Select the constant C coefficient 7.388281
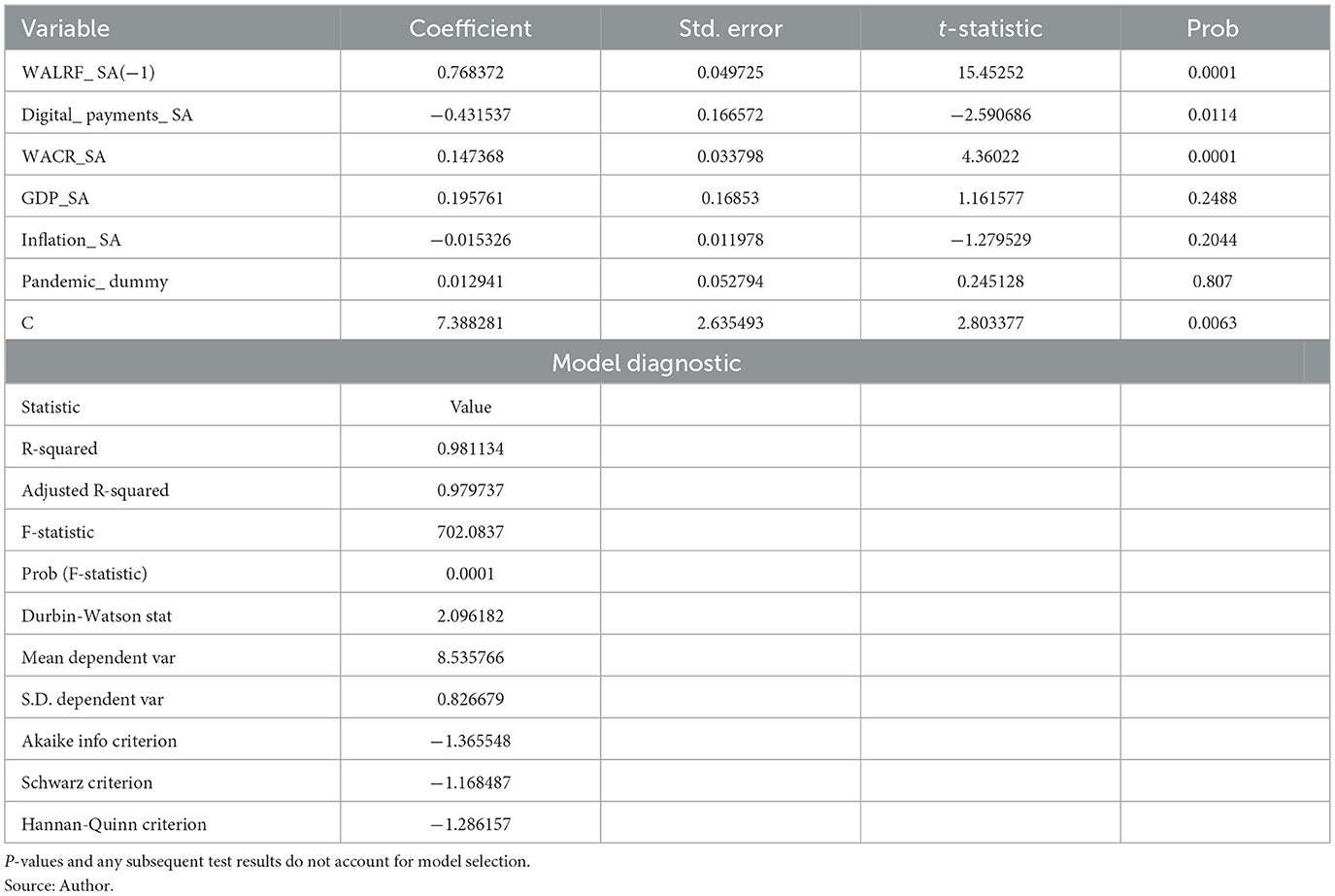Screen dimensions: 1335x896 point(470,323)
